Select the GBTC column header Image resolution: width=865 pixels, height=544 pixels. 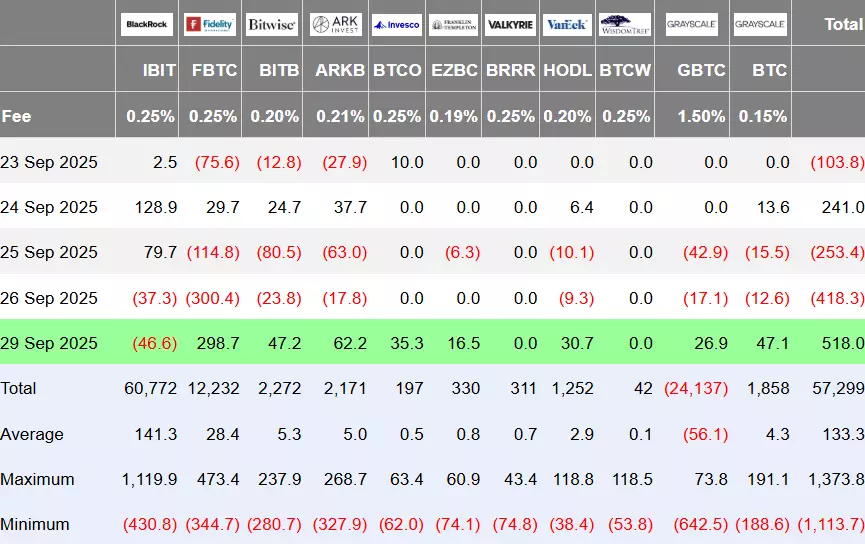tap(702, 71)
